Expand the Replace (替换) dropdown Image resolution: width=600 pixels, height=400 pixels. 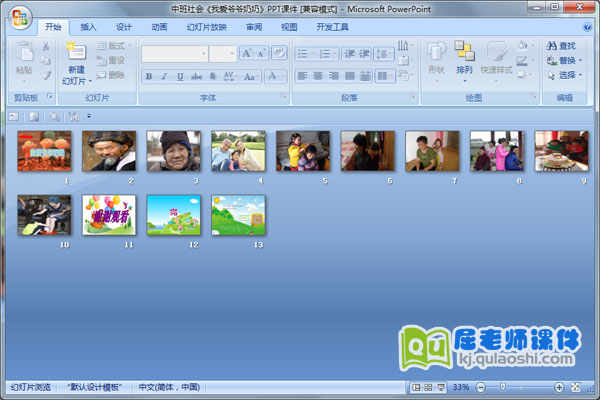pos(582,61)
